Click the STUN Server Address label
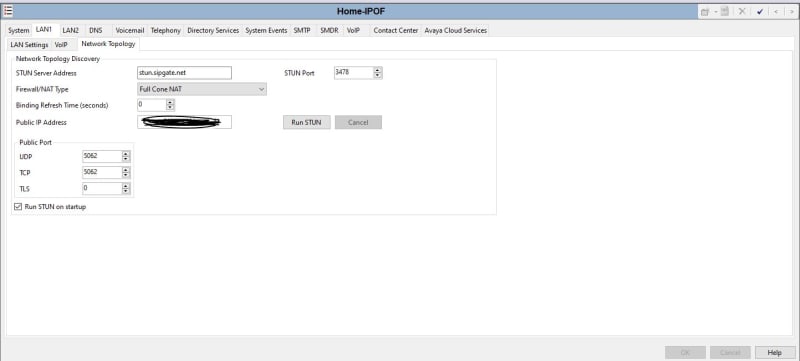Screen dimensions: 800x361 46,73
